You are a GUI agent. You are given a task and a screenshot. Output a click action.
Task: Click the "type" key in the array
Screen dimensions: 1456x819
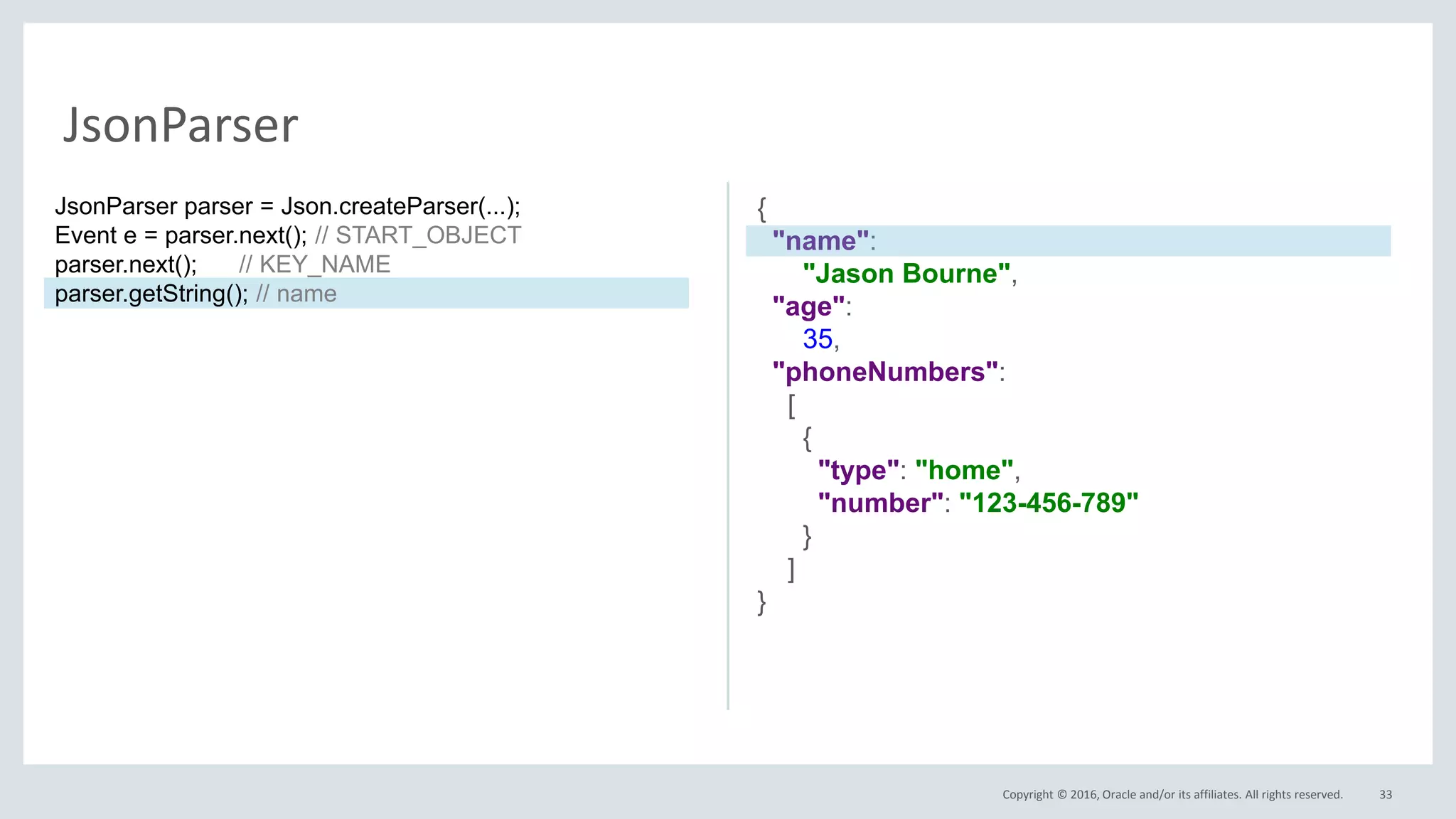click(858, 470)
